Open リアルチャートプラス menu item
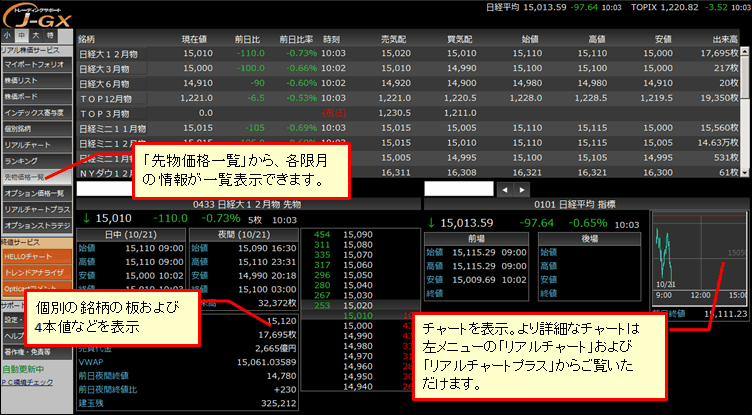Image resolution: width=752 pixels, height=415 pixels. [x=36, y=209]
